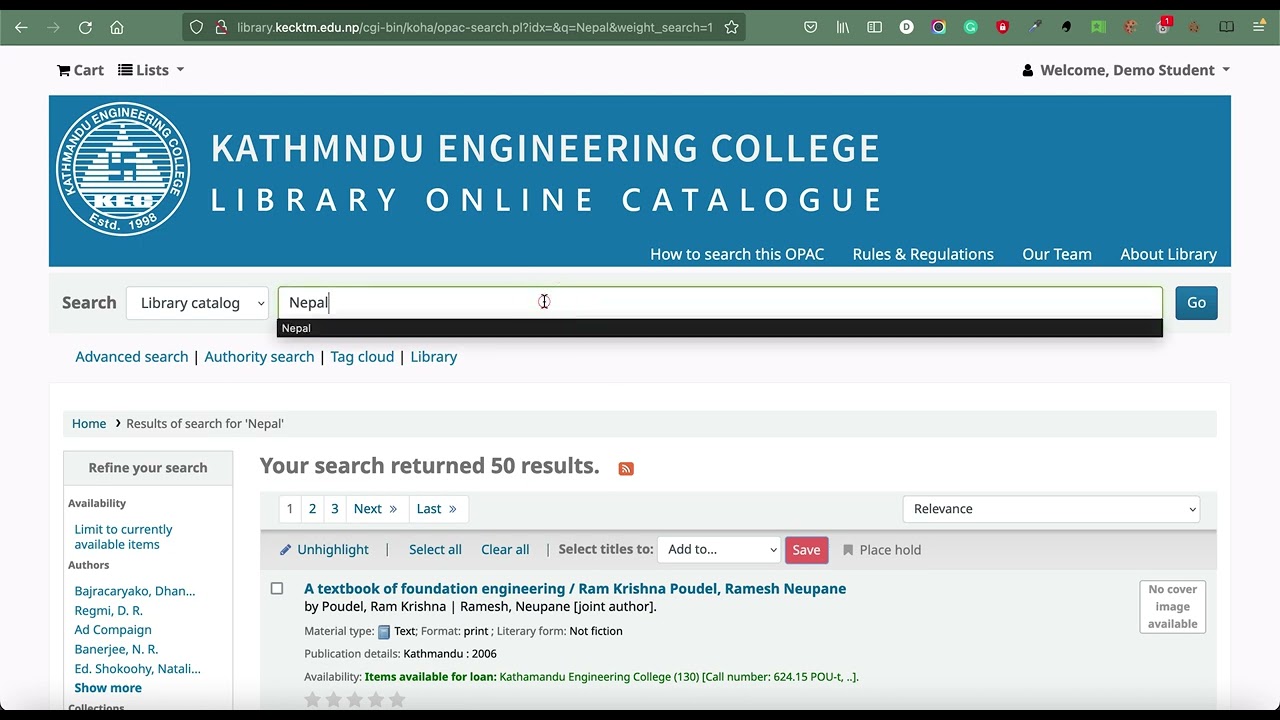View the site security shield info

(x=196, y=27)
